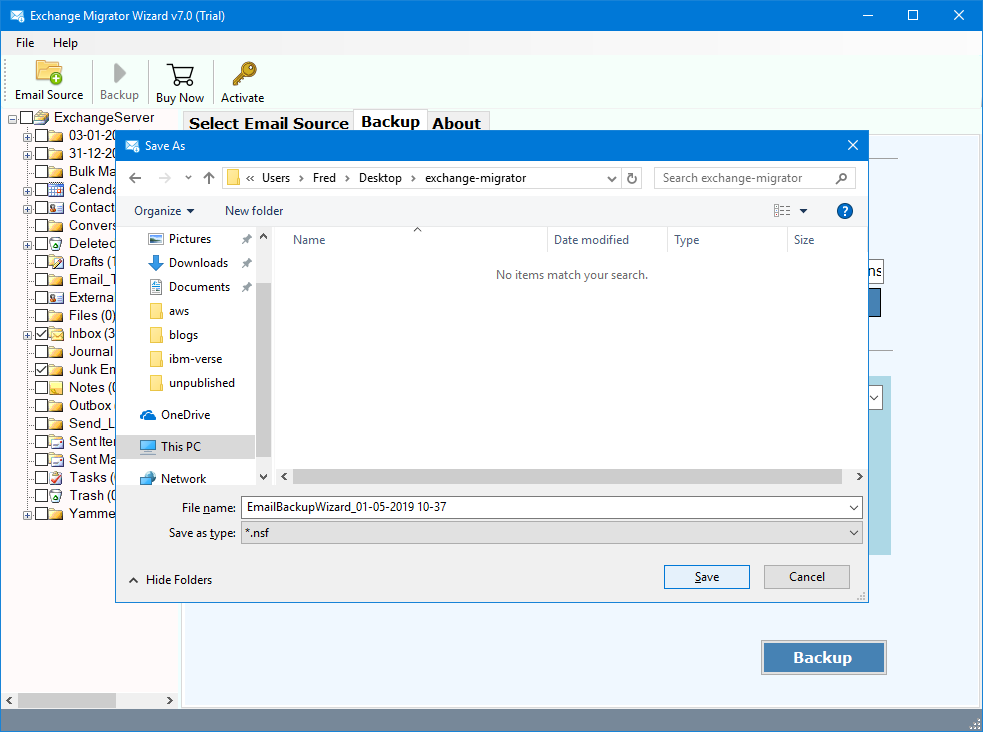
Task: Select the unpublished folder
Action: [x=201, y=383]
